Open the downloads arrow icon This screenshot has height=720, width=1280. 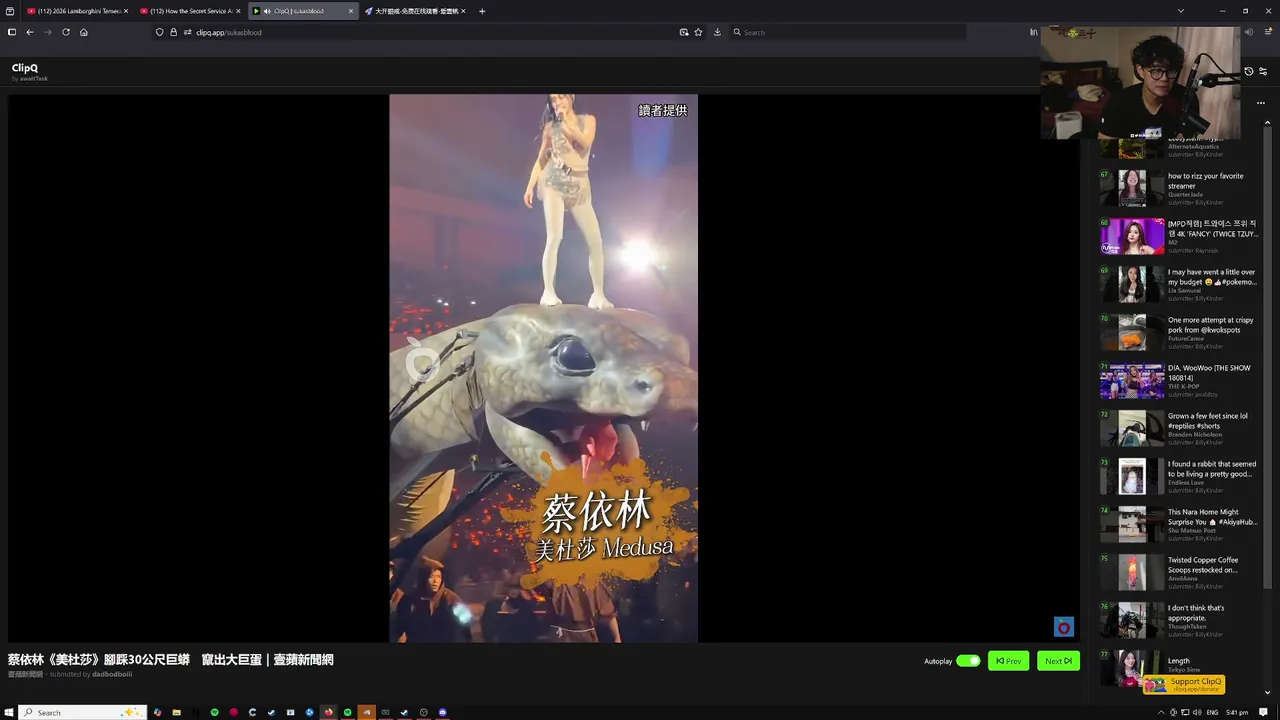pyautogui.click(x=717, y=32)
